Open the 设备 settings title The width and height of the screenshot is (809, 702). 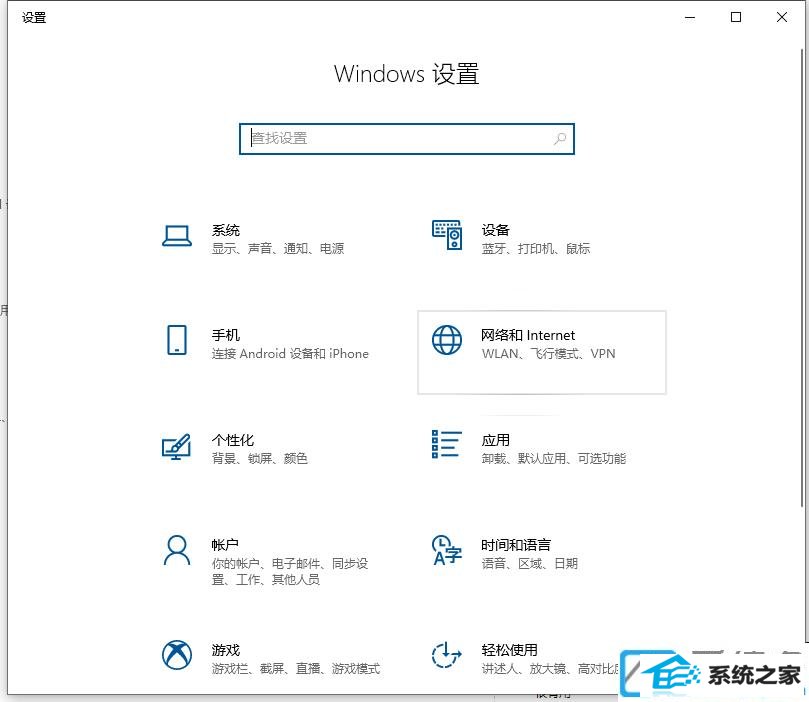click(x=496, y=230)
